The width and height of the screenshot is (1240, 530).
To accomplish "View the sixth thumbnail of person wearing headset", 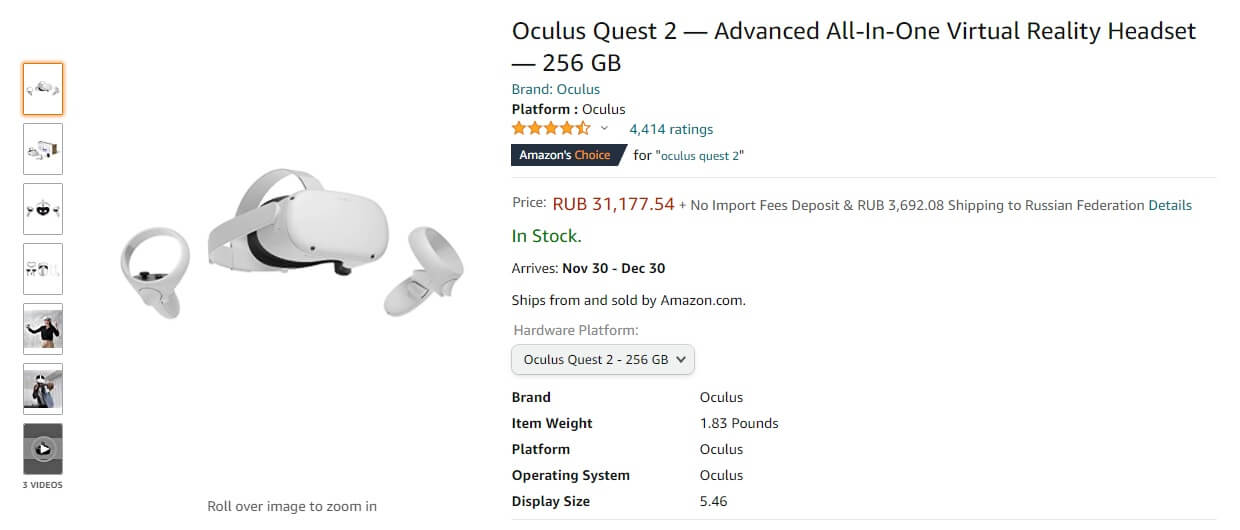I will (x=43, y=389).
